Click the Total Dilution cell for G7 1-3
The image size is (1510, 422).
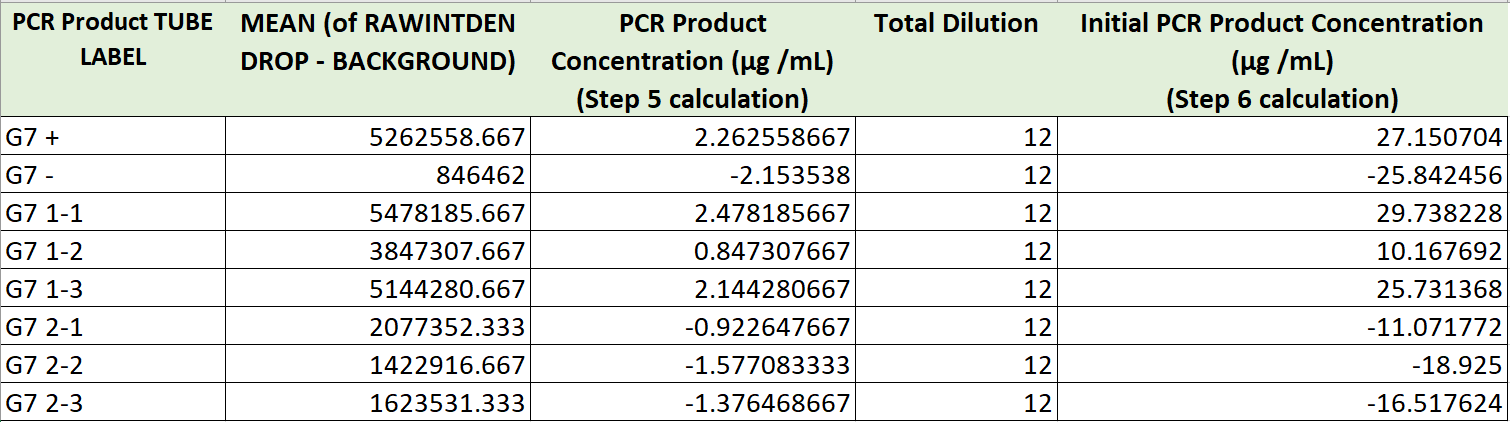click(956, 289)
